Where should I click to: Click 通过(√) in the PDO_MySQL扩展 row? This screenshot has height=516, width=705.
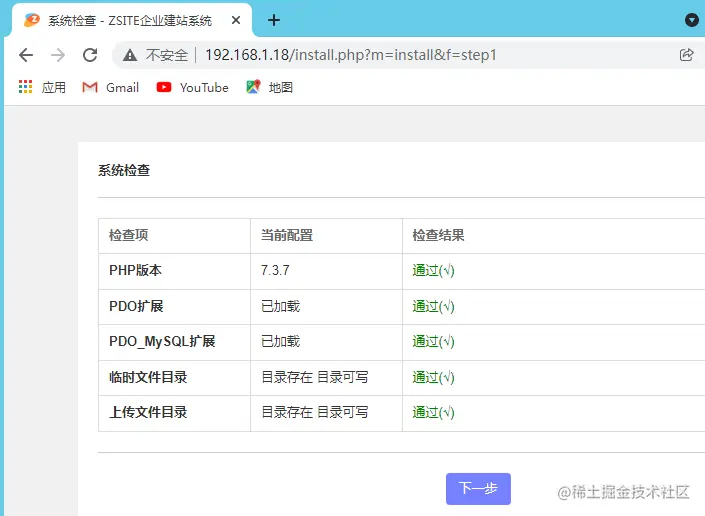tap(433, 342)
